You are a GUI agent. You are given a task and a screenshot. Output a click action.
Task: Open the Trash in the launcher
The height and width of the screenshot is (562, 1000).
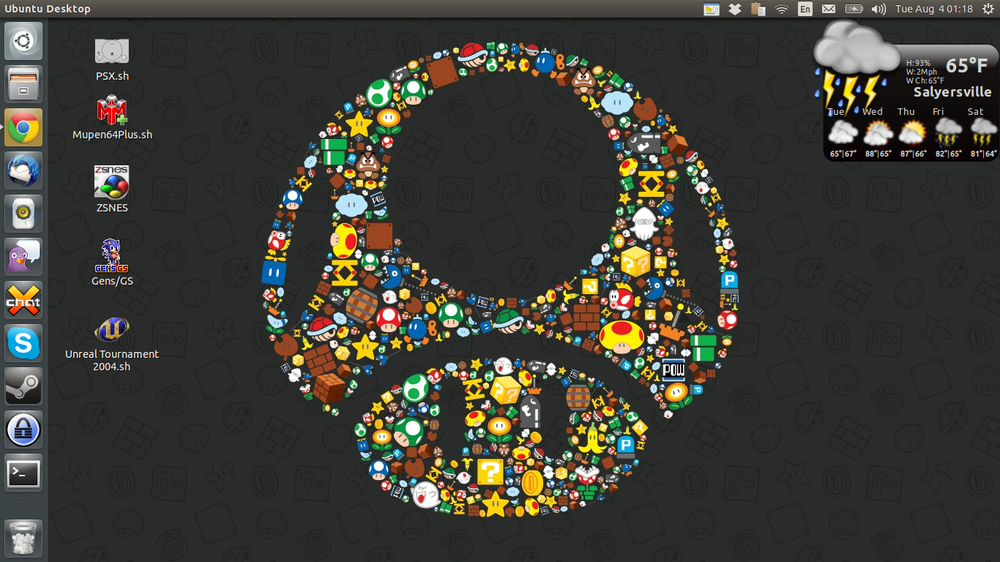(x=24, y=538)
